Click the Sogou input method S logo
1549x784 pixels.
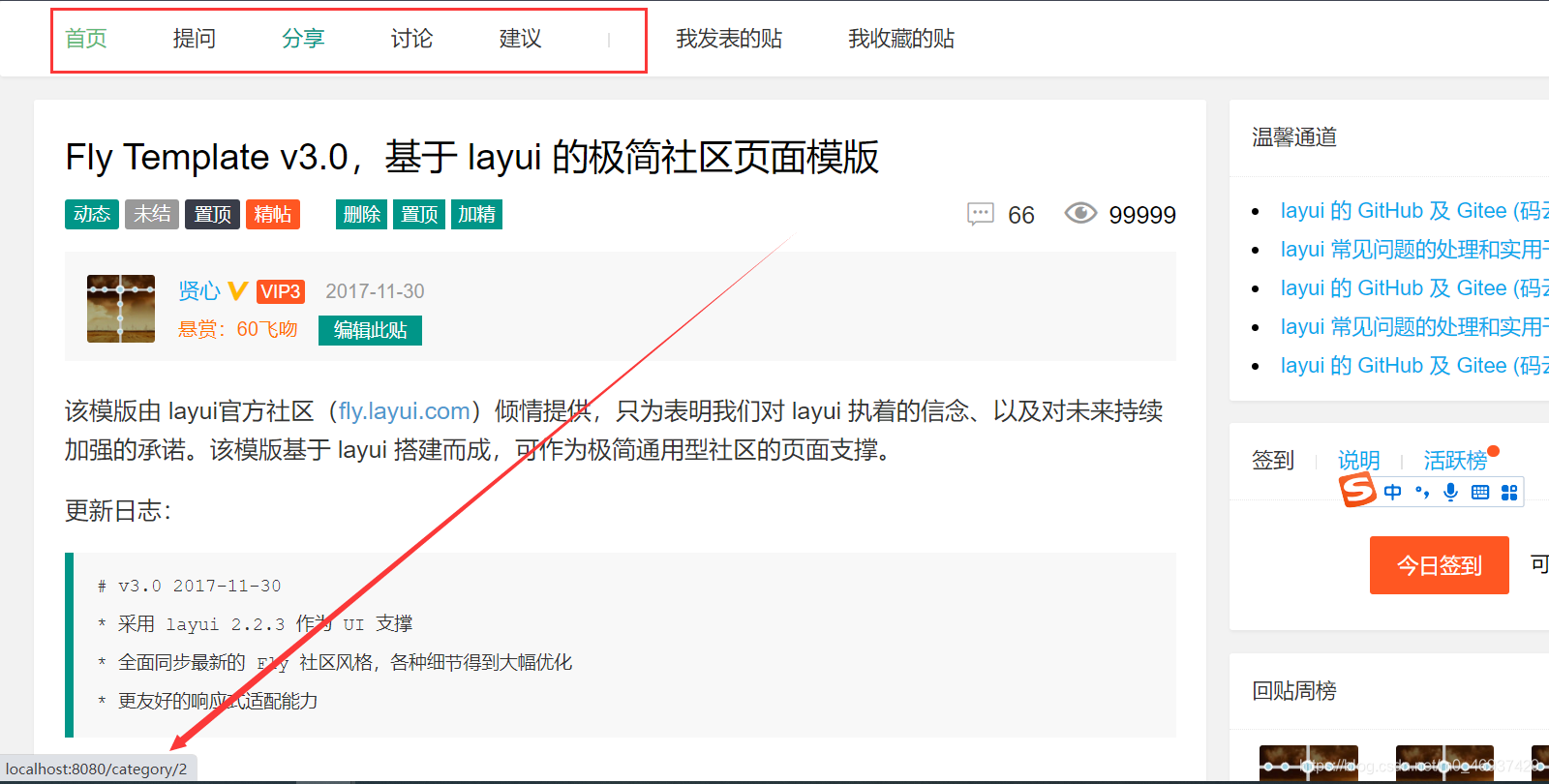tap(1357, 490)
